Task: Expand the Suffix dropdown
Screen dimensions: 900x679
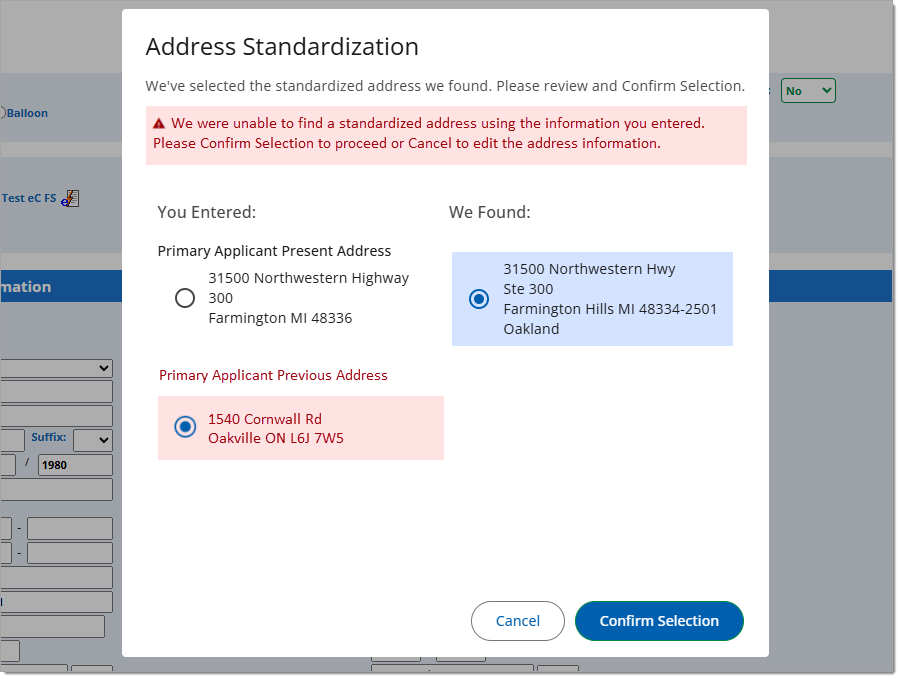Action: 92,440
